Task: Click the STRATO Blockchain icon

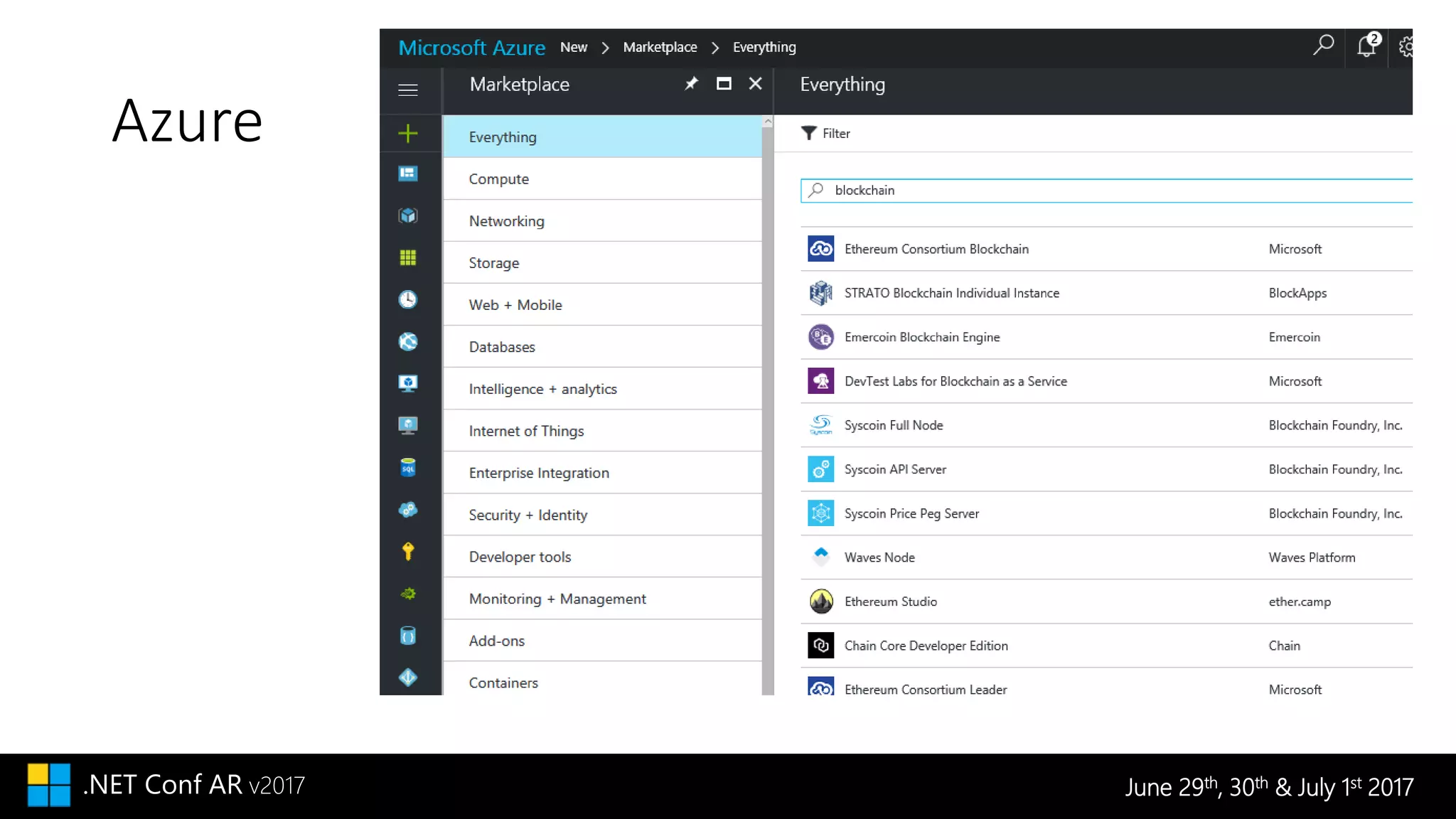Action: (x=821, y=293)
